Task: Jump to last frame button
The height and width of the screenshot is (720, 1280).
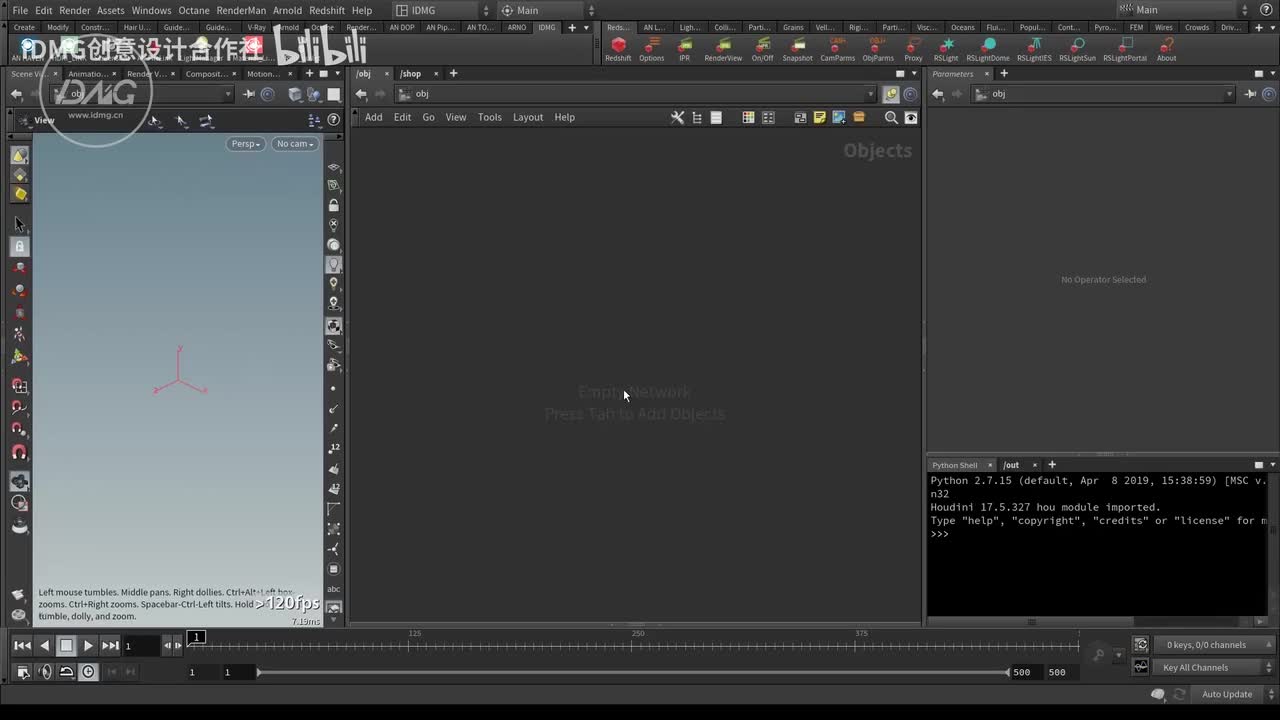Action: 110,646
